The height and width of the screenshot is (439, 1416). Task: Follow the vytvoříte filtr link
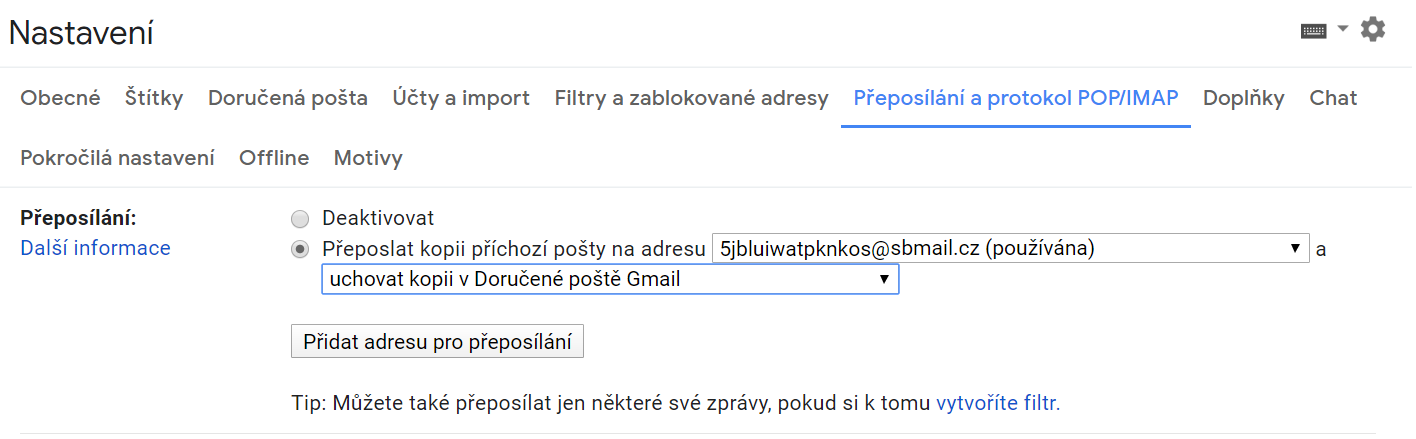[998, 403]
